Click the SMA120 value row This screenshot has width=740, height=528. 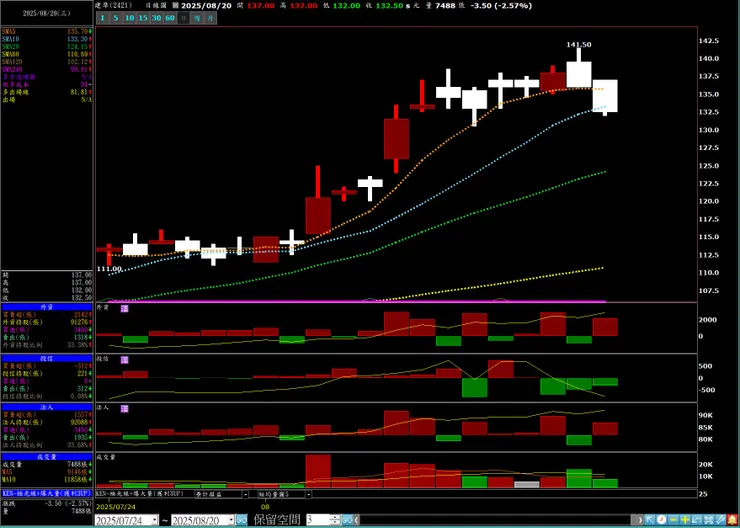click(x=47, y=62)
